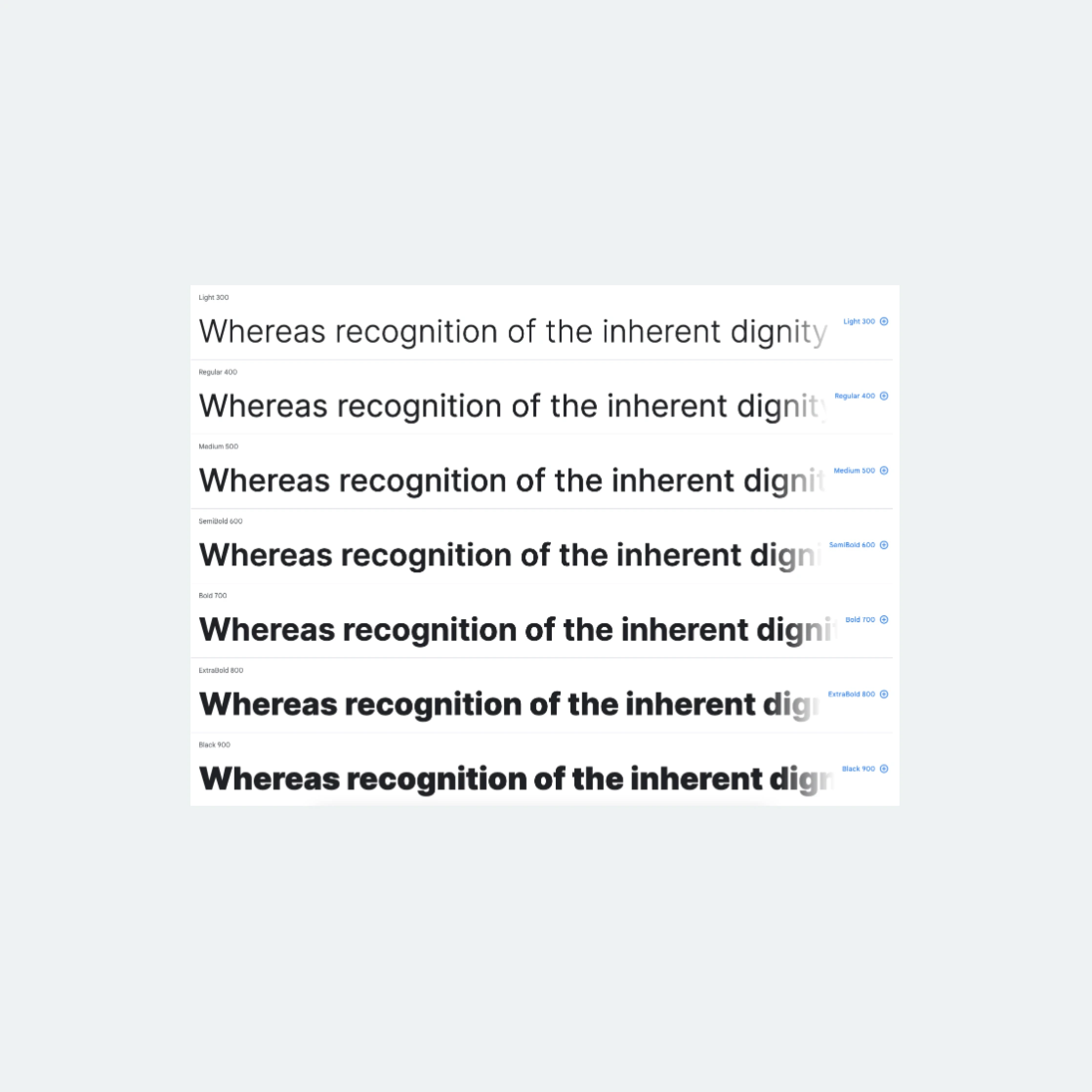
Task: Choose the blue SemiBold 600 link
Action: click(x=851, y=545)
